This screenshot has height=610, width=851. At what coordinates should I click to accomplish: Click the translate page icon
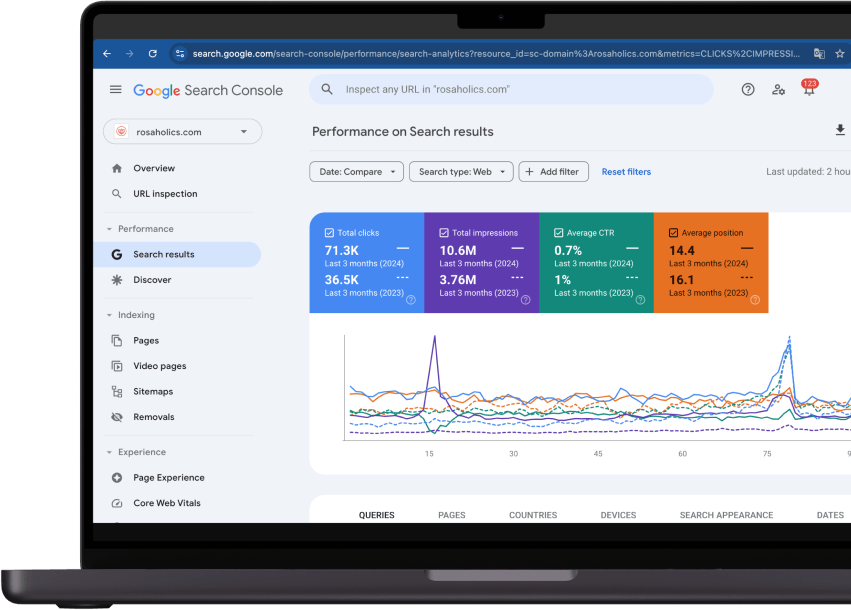pos(819,54)
